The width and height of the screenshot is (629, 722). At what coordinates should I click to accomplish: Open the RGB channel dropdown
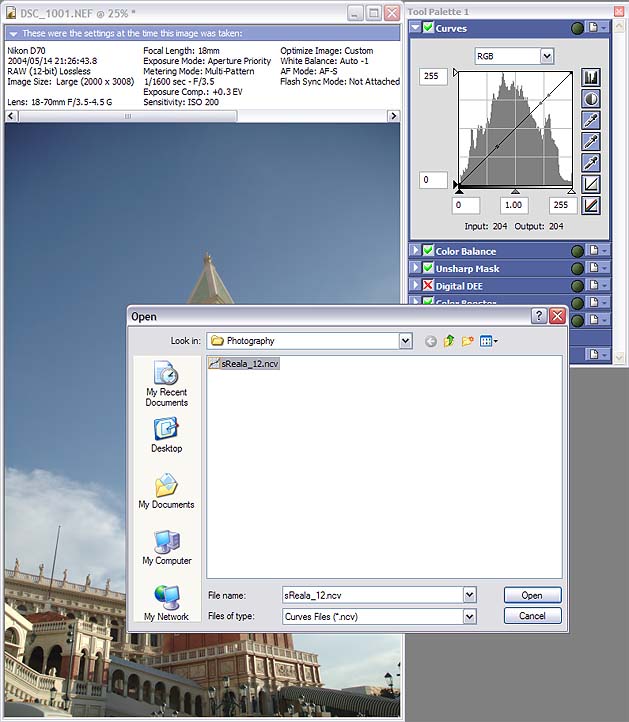(x=546, y=57)
